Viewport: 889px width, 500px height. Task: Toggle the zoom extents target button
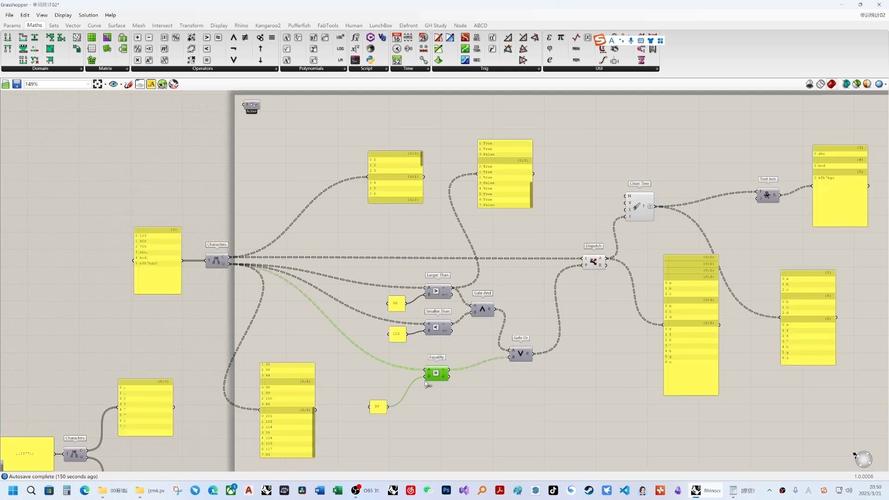tap(98, 84)
